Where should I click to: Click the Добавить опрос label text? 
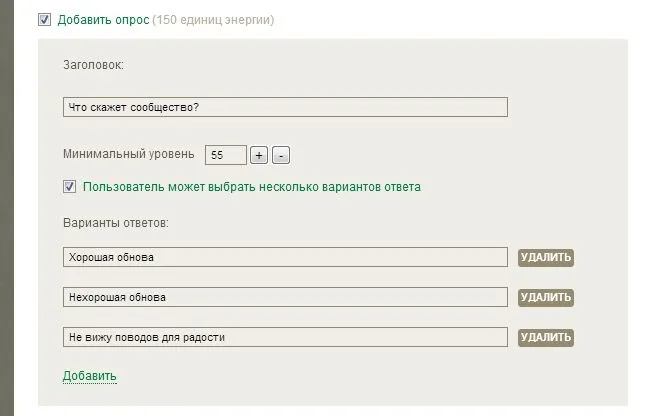tap(103, 20)
